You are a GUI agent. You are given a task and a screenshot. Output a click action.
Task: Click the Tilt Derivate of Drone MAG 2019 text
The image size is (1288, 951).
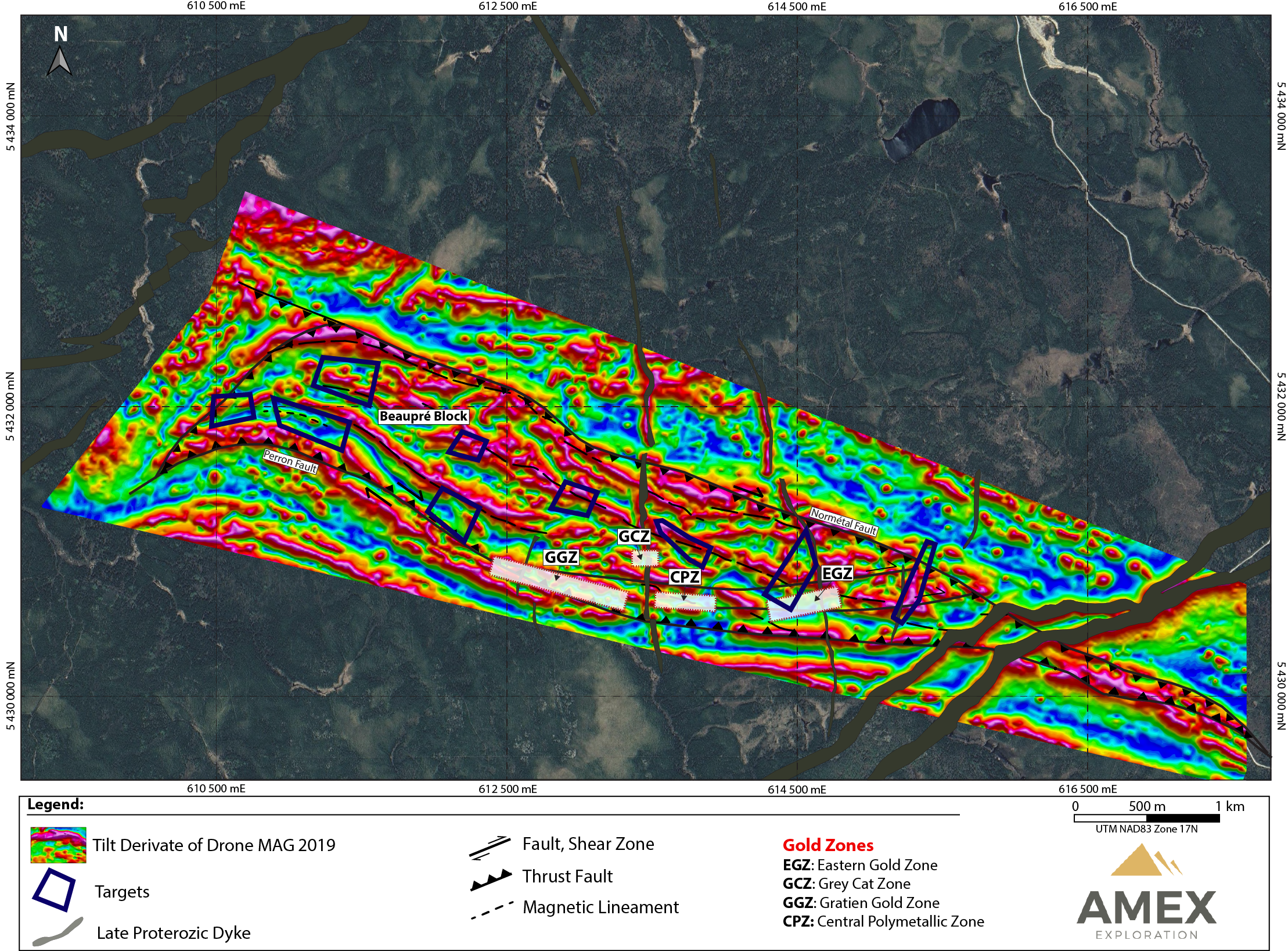[x=214, y=845]
